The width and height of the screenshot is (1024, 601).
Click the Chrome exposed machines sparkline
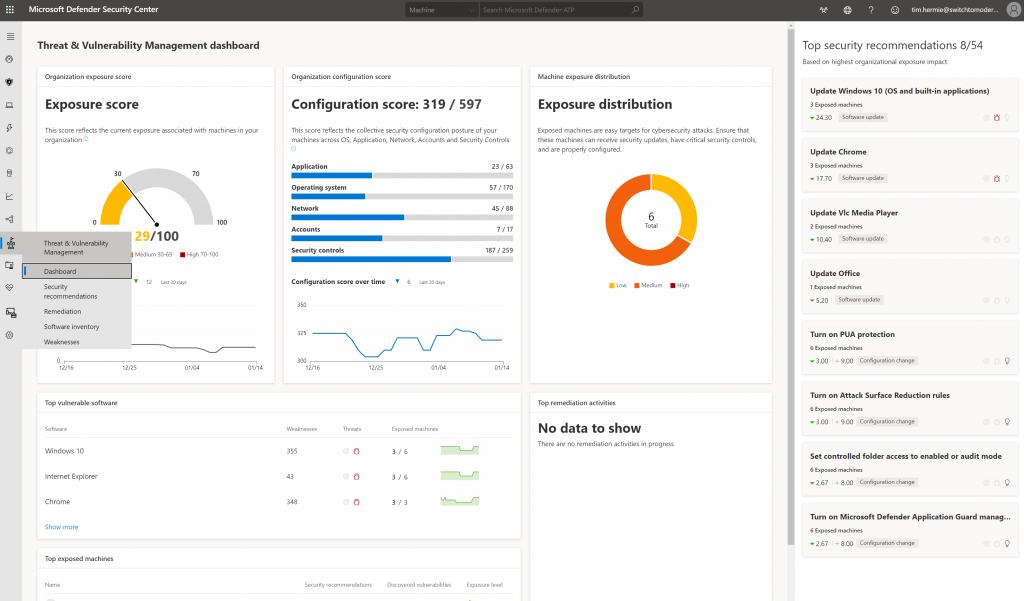(x=460, y=501)
